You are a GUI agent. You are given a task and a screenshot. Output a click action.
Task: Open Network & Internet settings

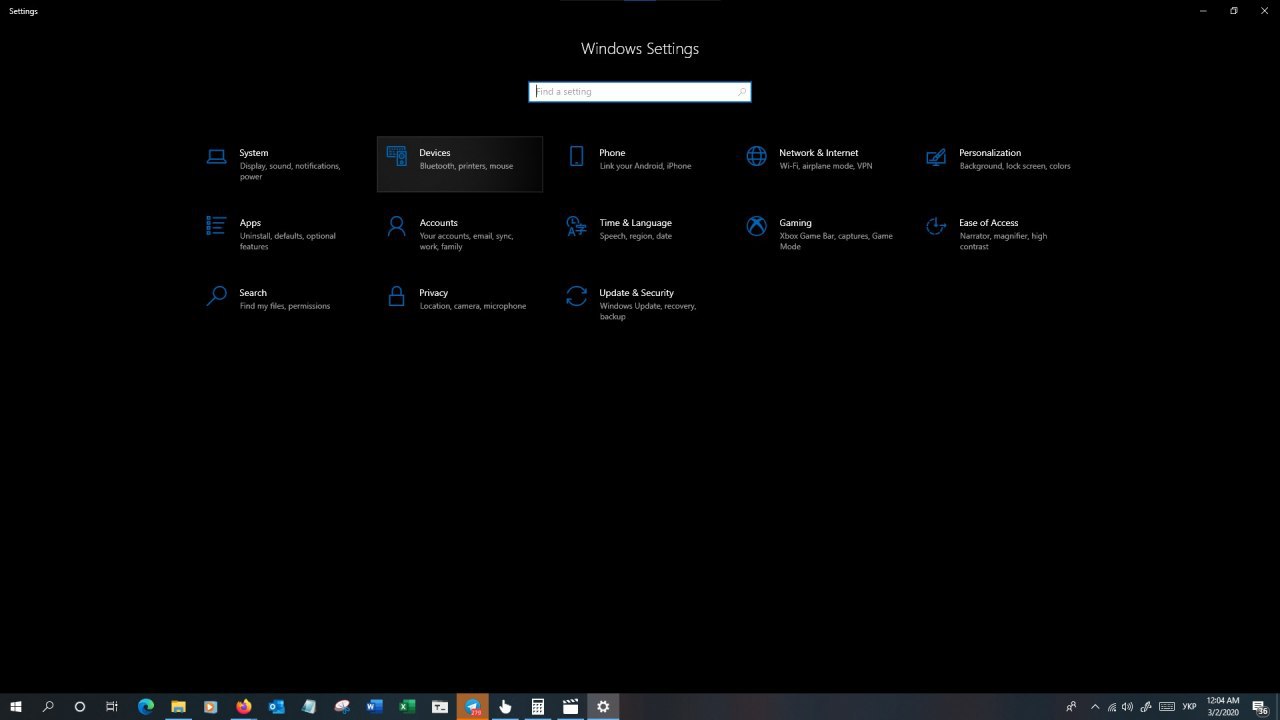820,164
